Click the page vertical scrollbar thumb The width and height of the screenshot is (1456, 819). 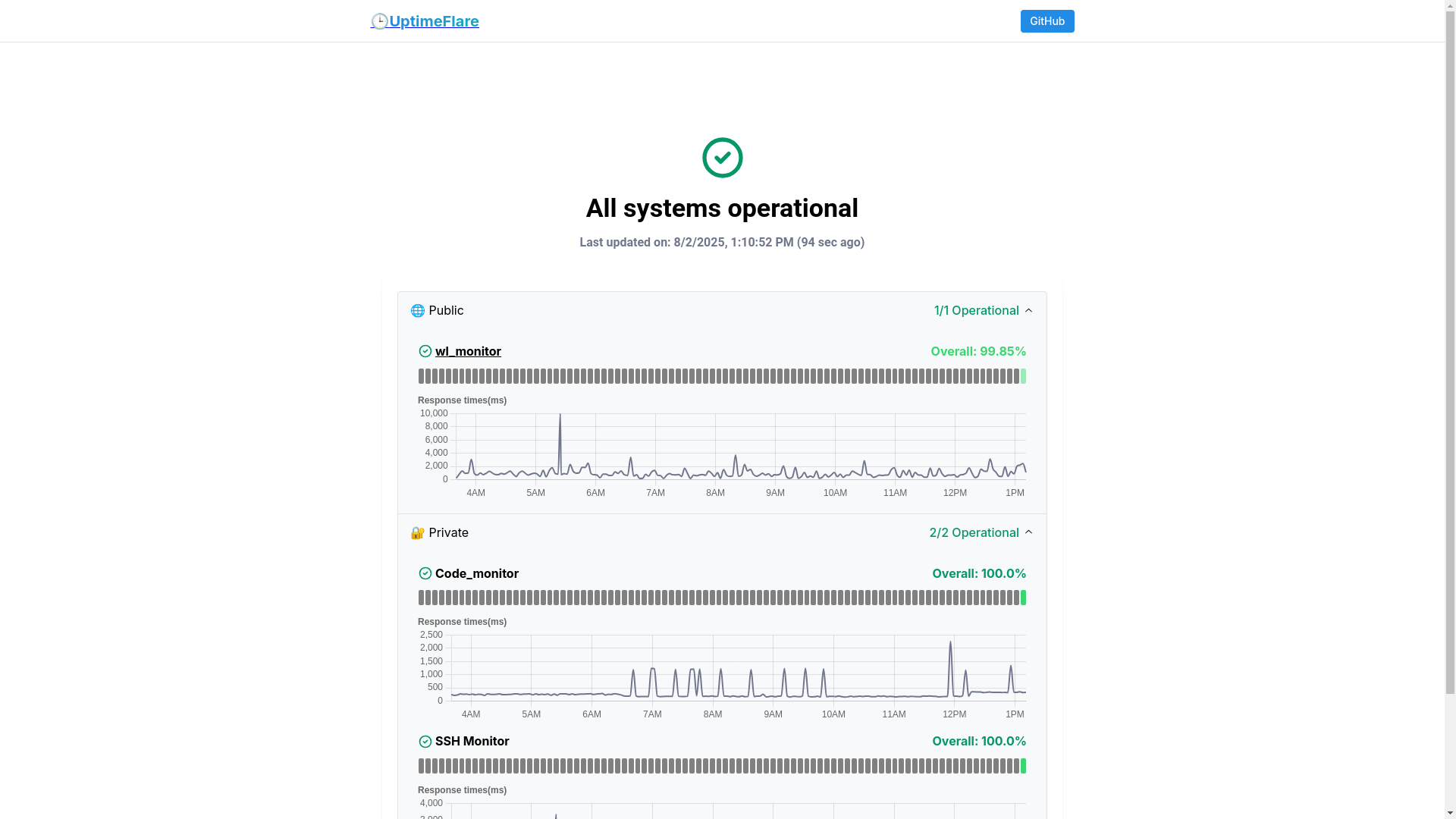pyautogui.click(x=1450, y=352)
